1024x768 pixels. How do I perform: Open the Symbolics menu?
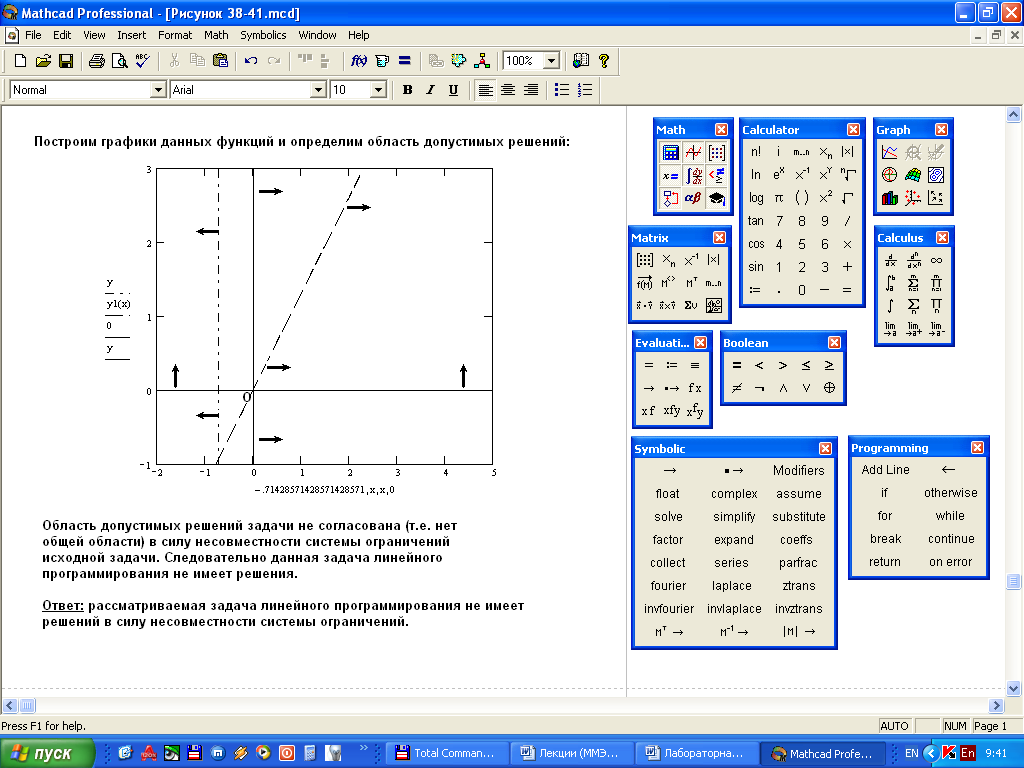tap(263, 35)
